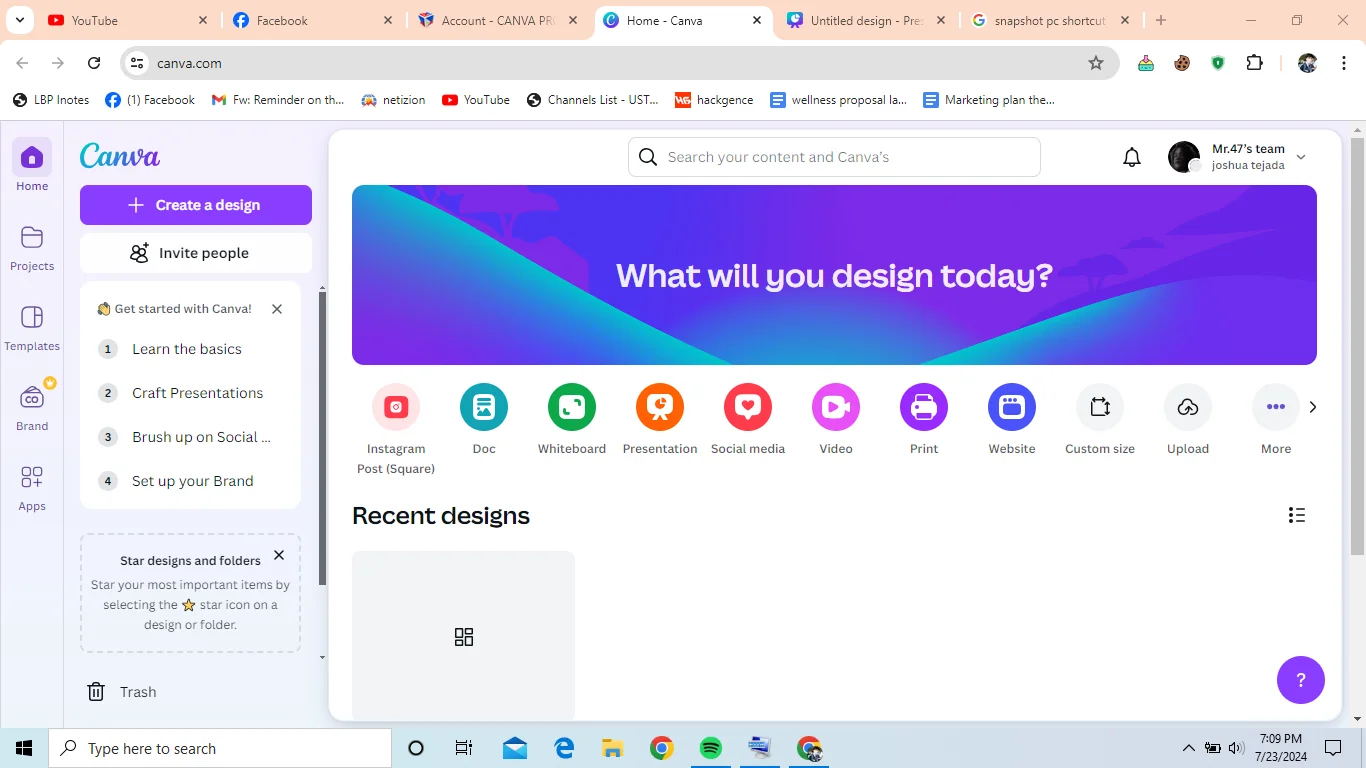Select the Instagram Post (Square) icon
The image size is (1366, 768).
pos(396,407)
